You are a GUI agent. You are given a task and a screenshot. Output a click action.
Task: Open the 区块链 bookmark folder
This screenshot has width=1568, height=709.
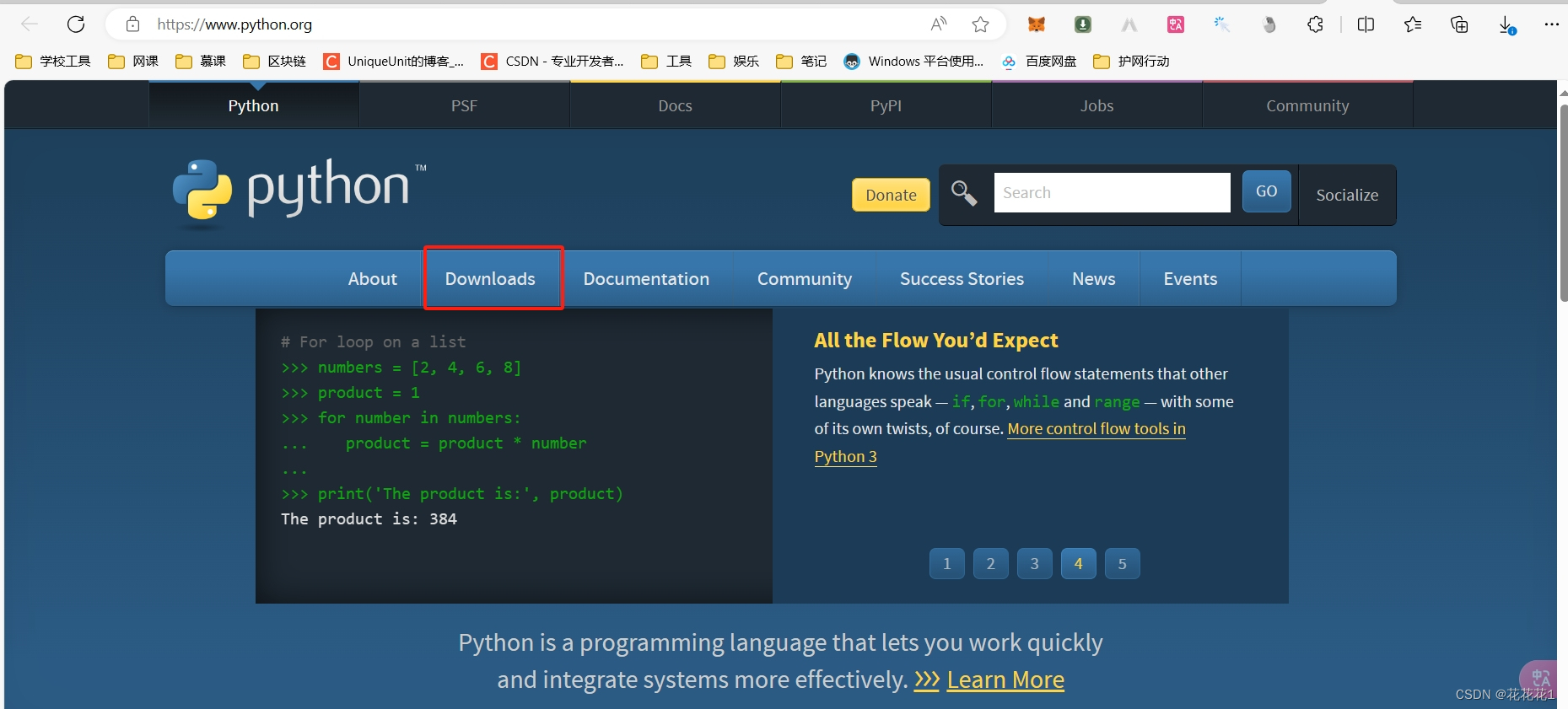click(x=274, y=62)
